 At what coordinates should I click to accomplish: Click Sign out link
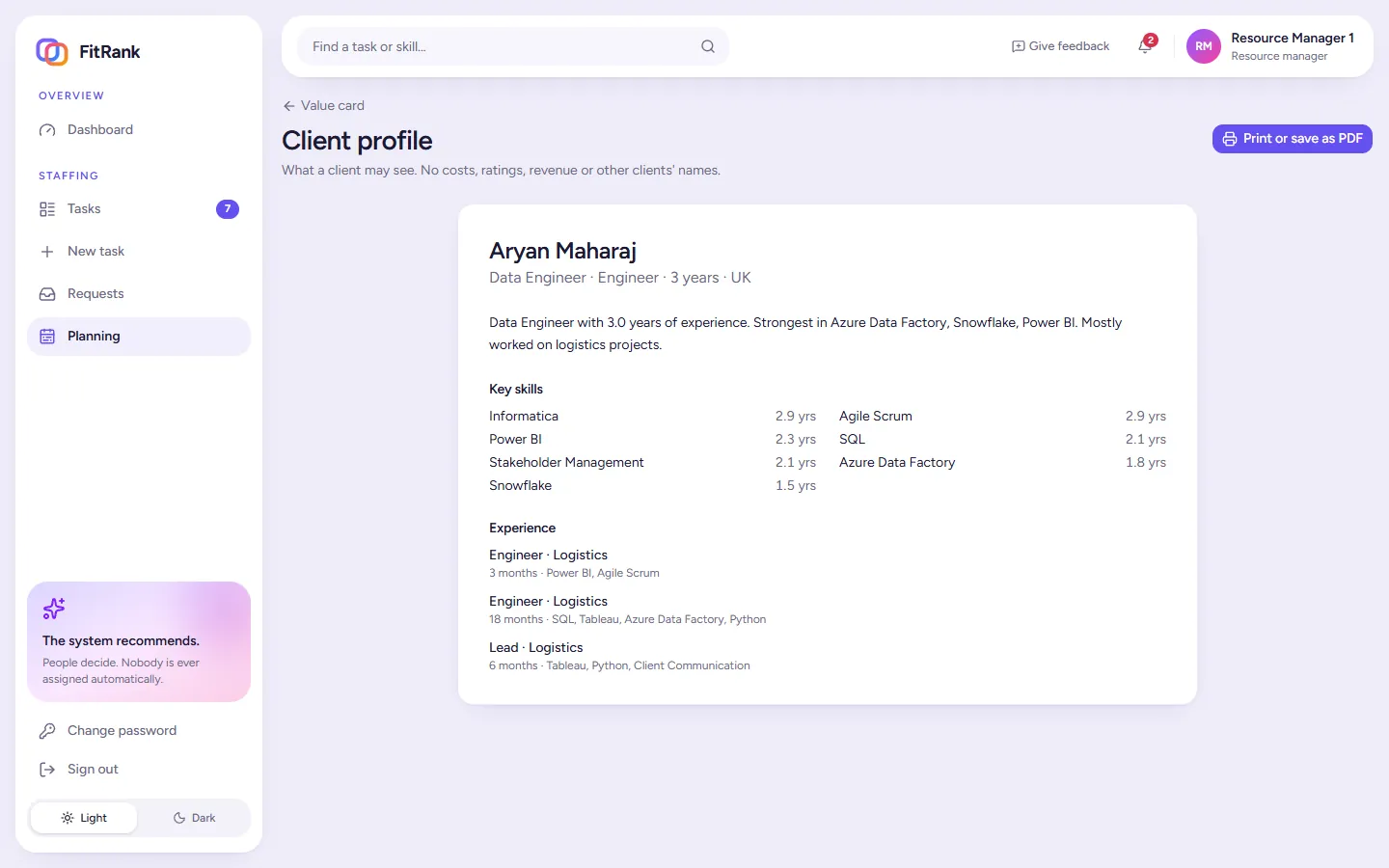(139, 770)
